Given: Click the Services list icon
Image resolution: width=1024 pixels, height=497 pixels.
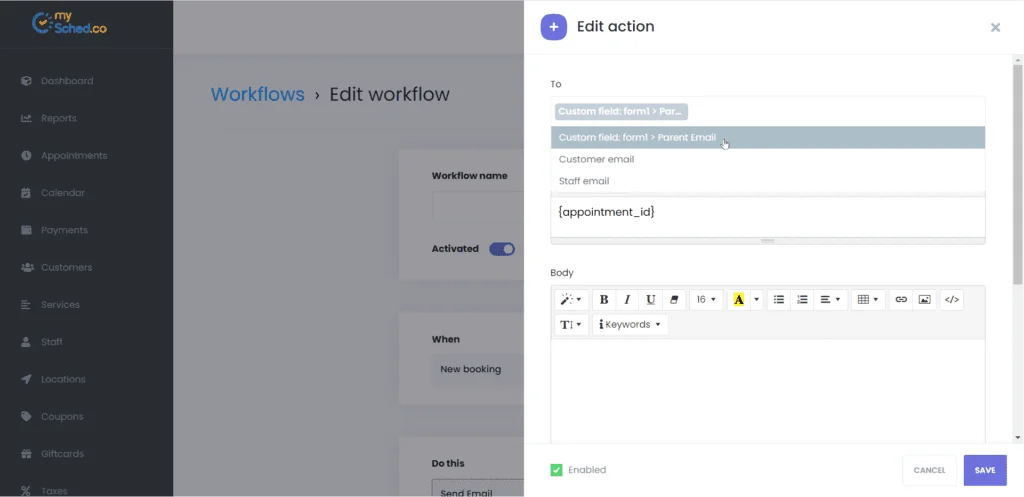Looking at the screenshot, I should coord(26,304).
